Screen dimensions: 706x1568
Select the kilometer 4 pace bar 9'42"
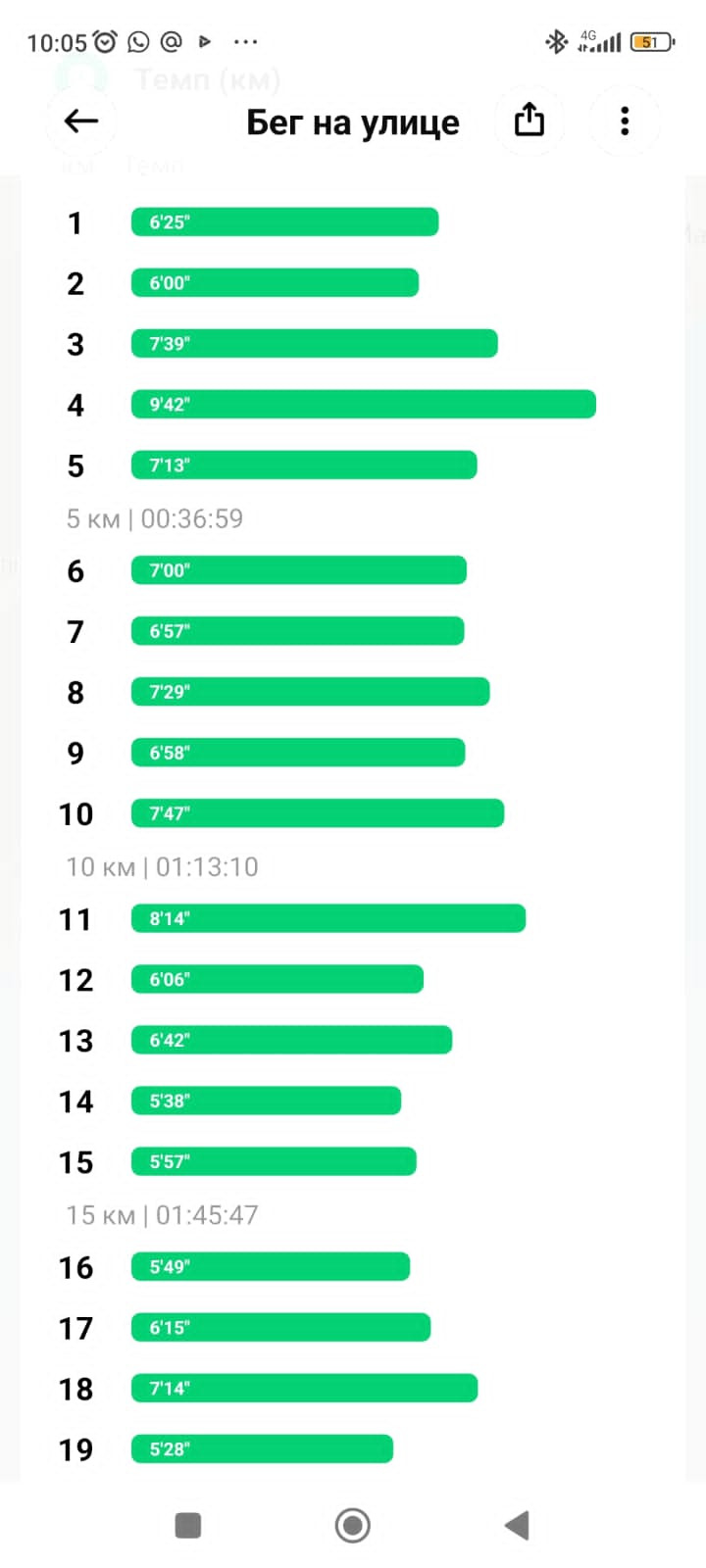tap(364, 404)
